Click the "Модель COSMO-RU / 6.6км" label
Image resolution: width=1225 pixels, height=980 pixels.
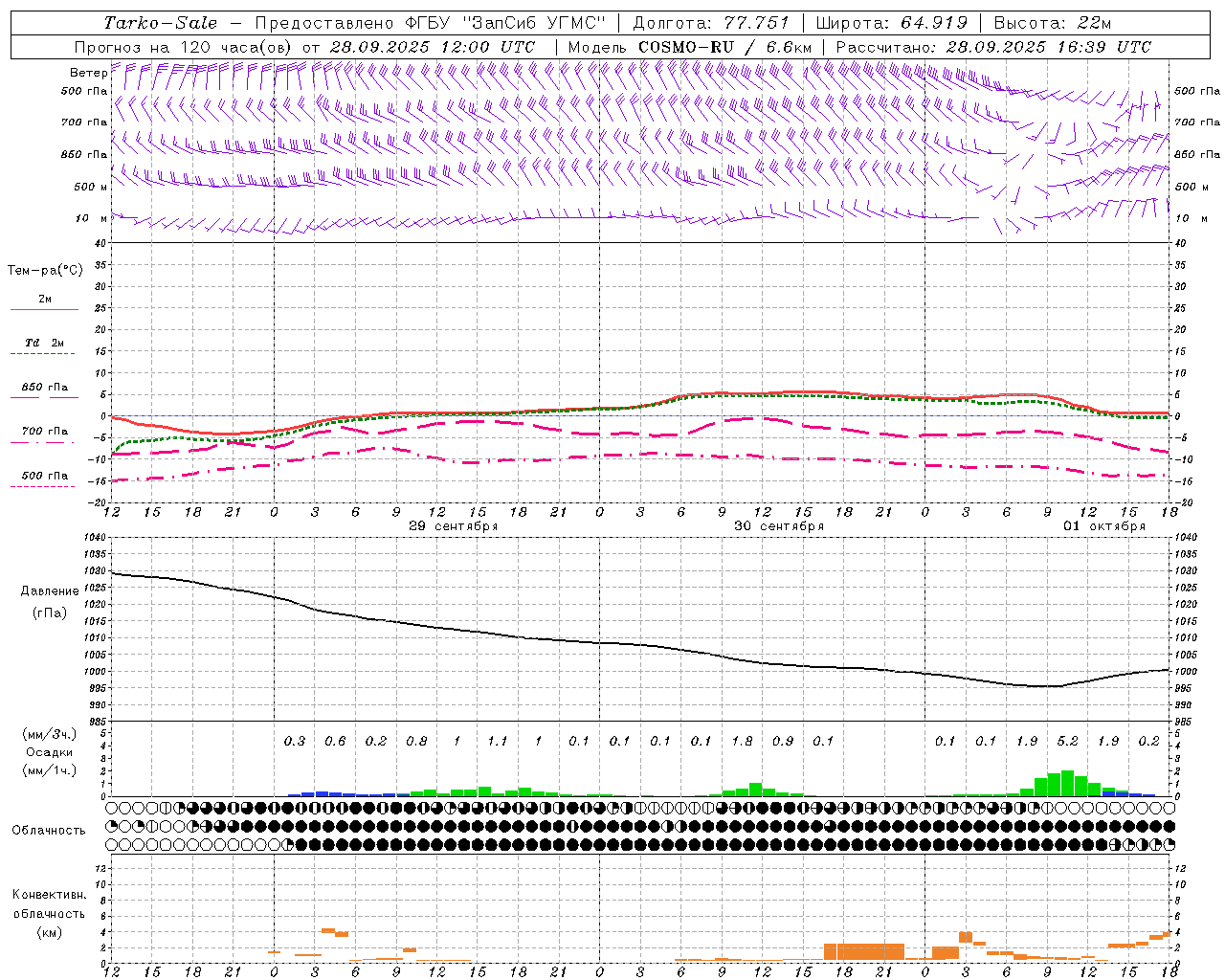pyautogui.click(x=690, y=47)
